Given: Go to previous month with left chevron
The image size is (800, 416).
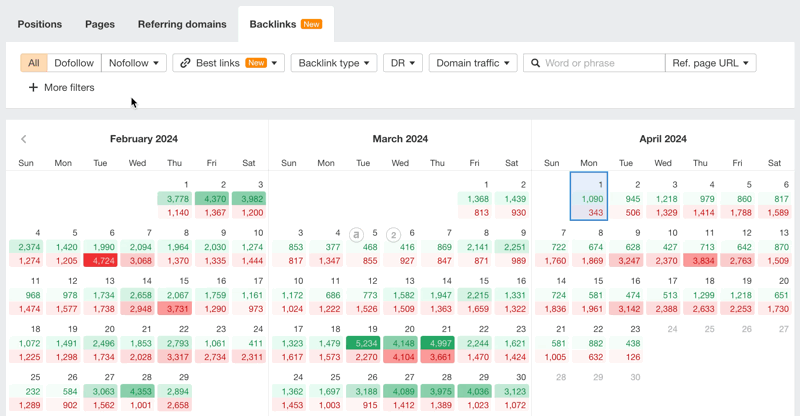Looking at the screenshot, I should [23, 139].
